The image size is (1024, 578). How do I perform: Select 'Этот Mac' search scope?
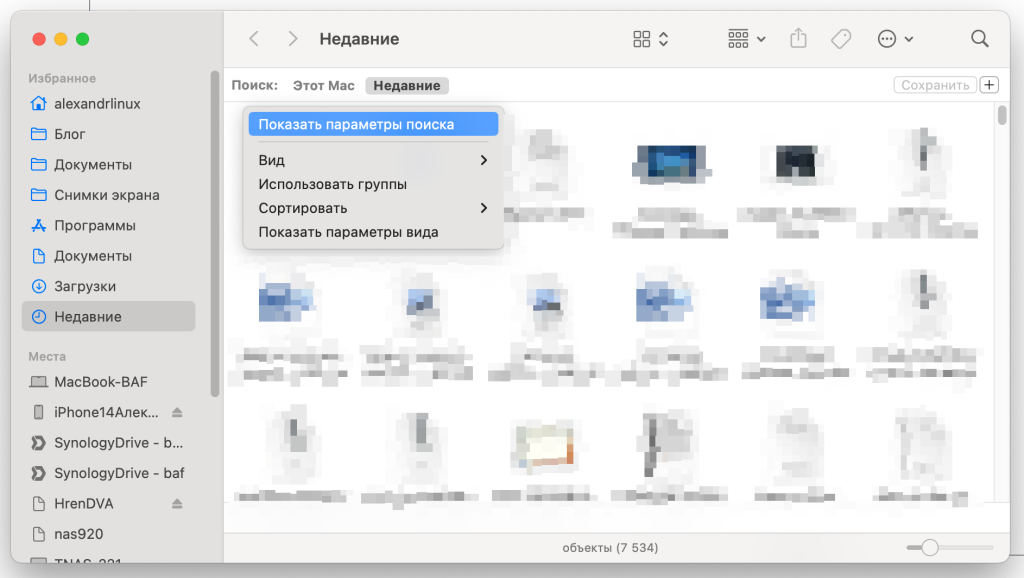[x=323, y=86]
